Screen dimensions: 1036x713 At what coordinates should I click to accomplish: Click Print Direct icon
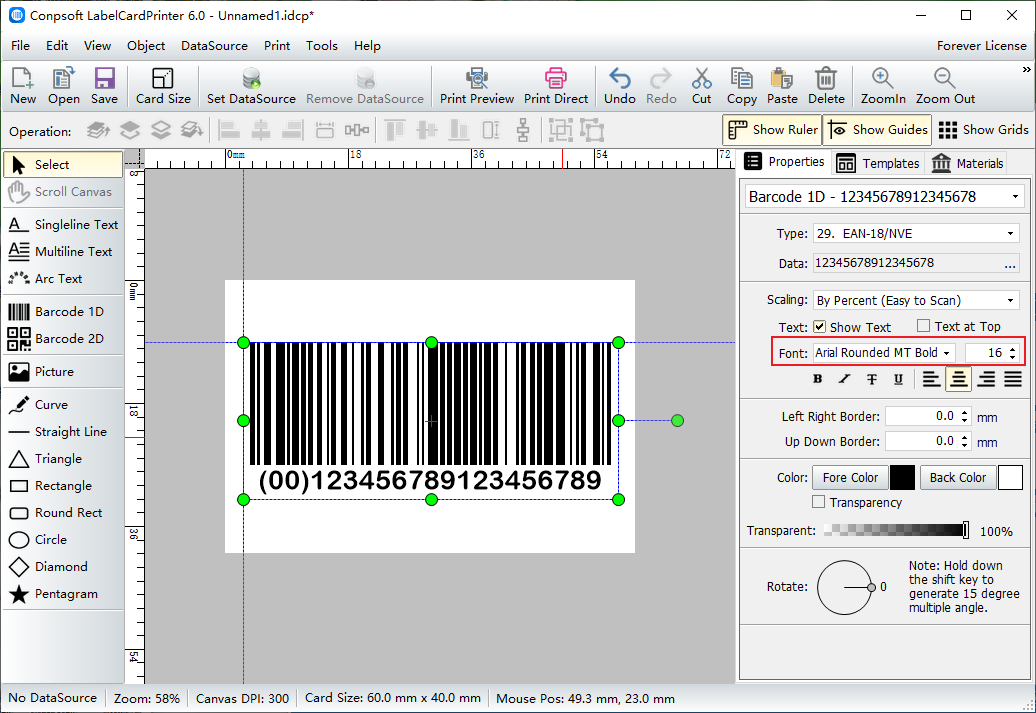click(x=556, y=79)
